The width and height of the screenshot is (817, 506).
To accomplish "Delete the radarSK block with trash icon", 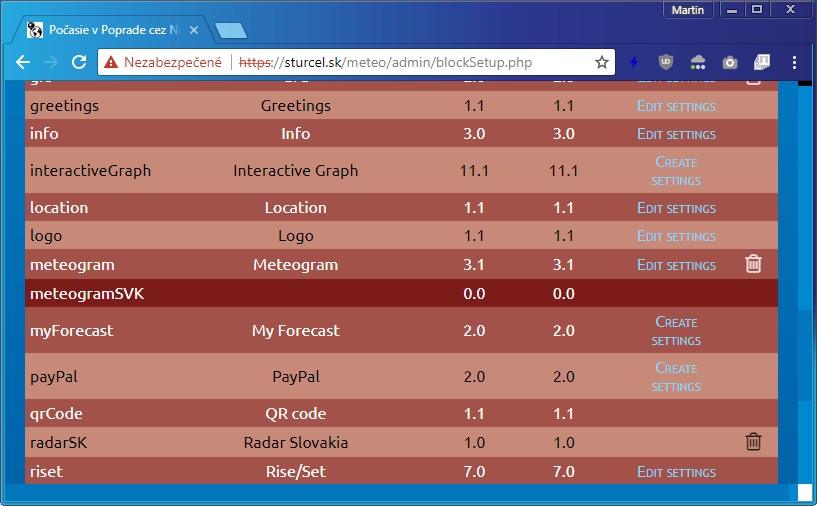I will pos(753,442).
